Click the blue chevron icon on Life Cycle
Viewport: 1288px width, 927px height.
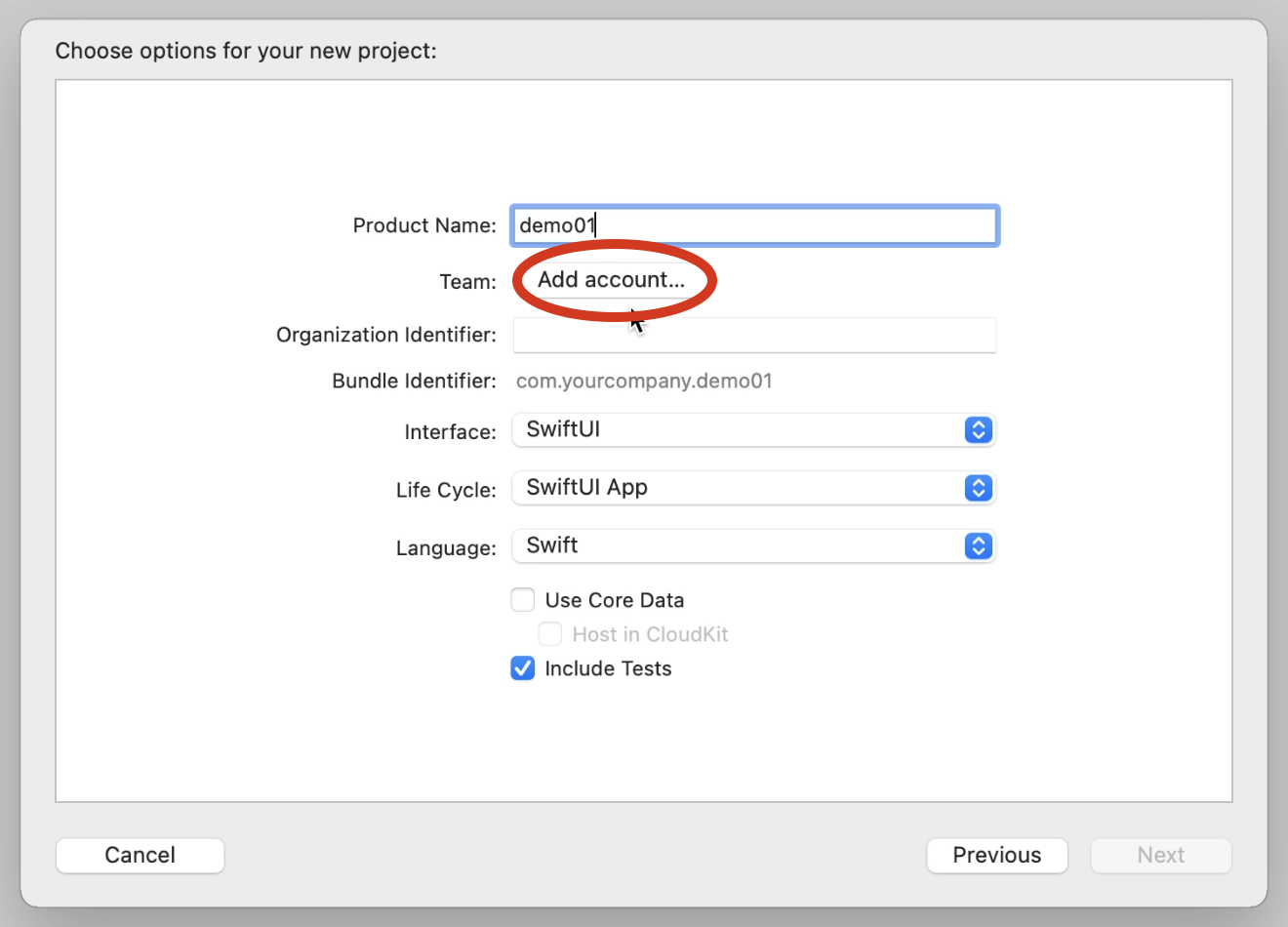coord(978,488)
